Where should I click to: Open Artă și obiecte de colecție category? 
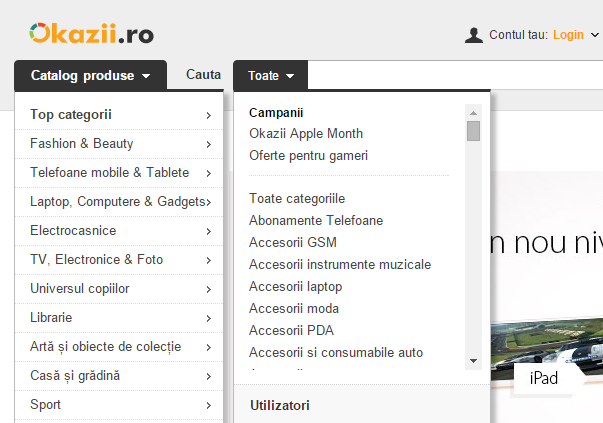point(119,347)
